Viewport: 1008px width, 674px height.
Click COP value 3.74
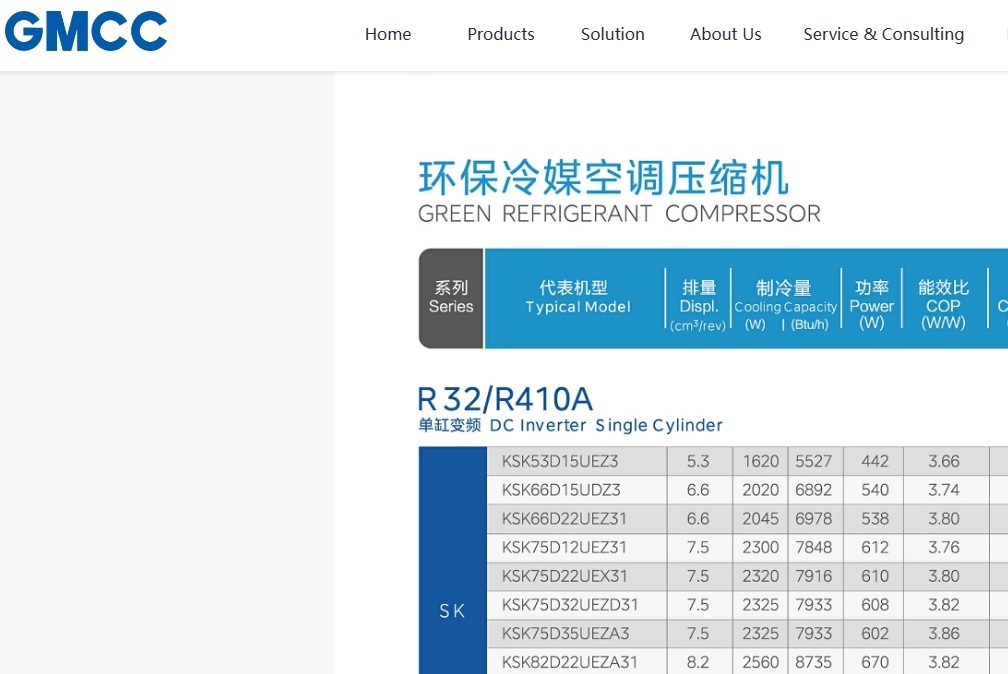click(944, 490)
